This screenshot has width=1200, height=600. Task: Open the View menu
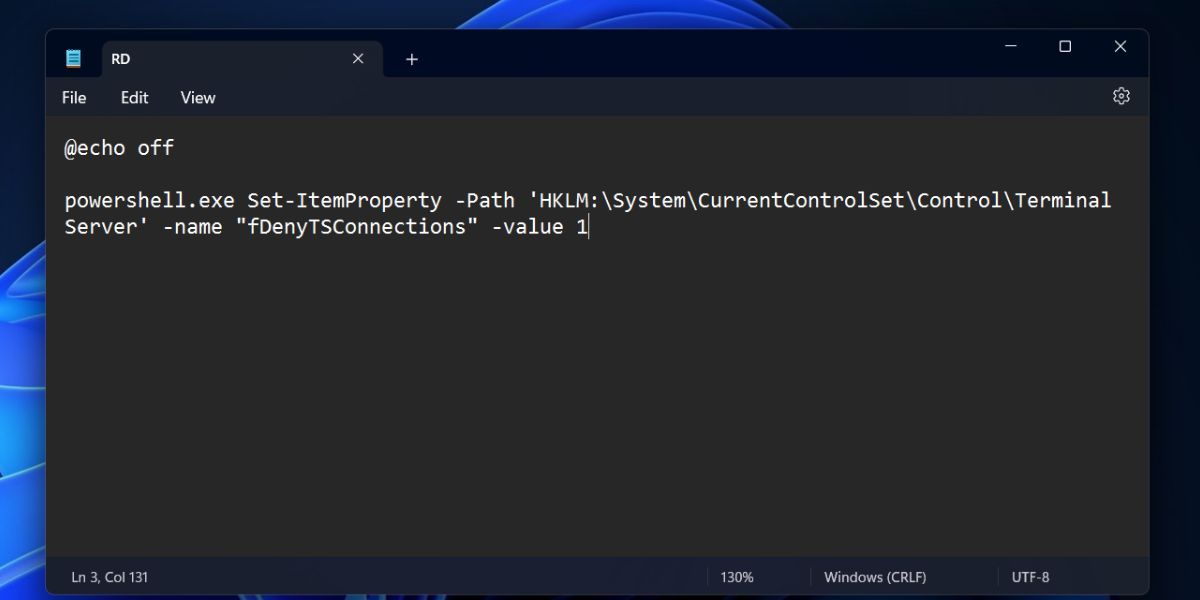(x=198, y=97)
